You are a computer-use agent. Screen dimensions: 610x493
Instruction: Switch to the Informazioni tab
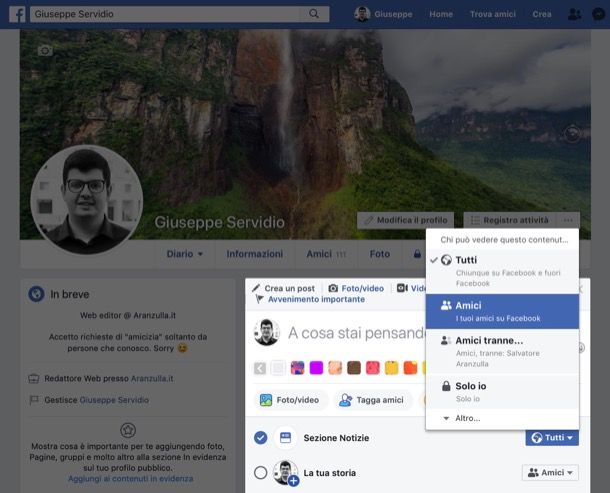tap(255, 254)
